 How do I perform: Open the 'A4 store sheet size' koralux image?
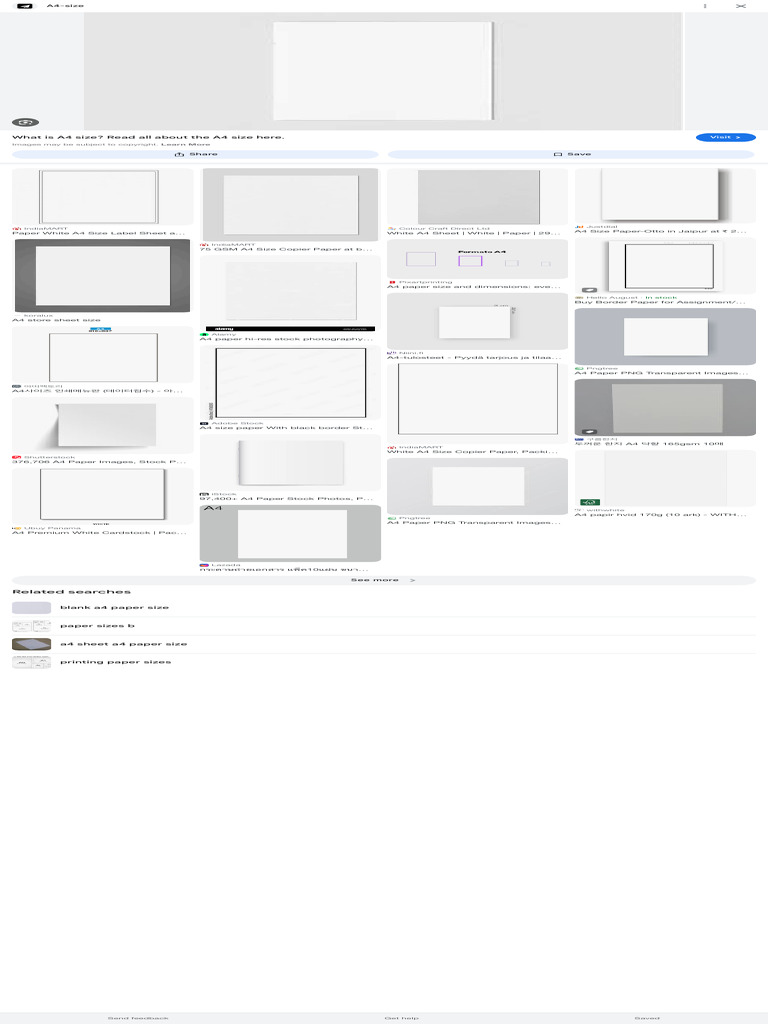[x=103, y=276]
